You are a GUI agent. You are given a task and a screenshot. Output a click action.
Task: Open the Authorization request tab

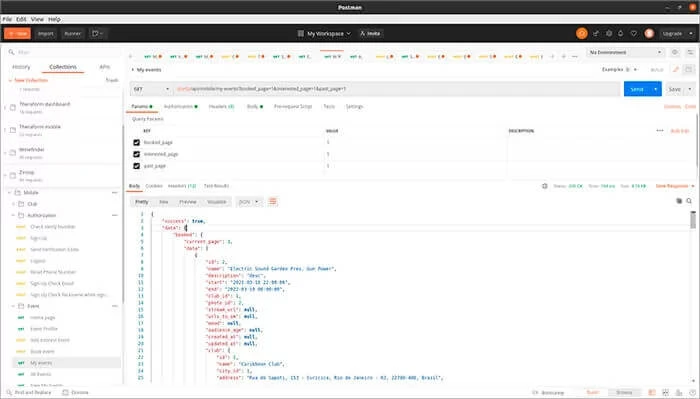coord(180,107)
